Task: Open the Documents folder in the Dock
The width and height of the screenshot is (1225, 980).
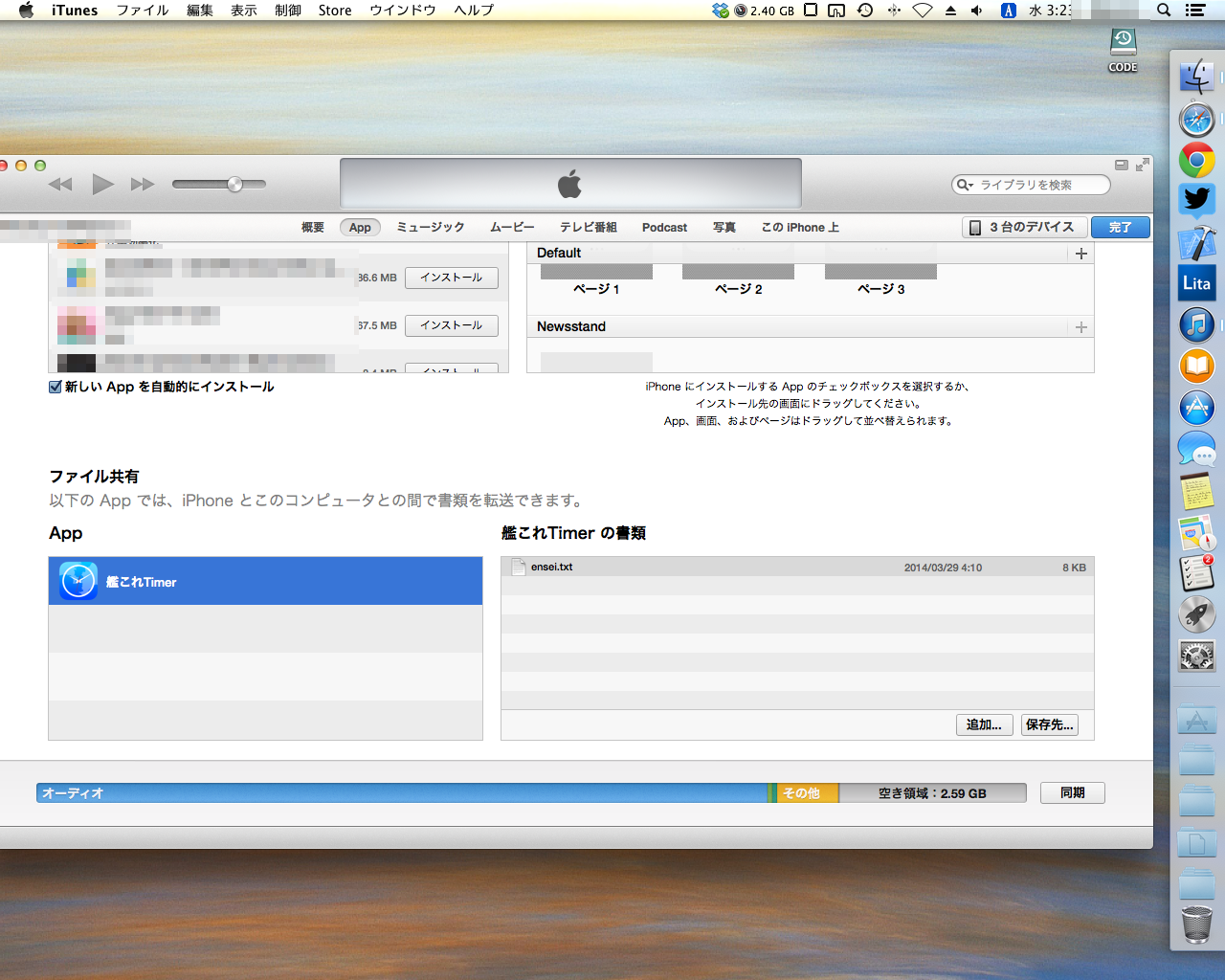Action: tap(1196, 842)
